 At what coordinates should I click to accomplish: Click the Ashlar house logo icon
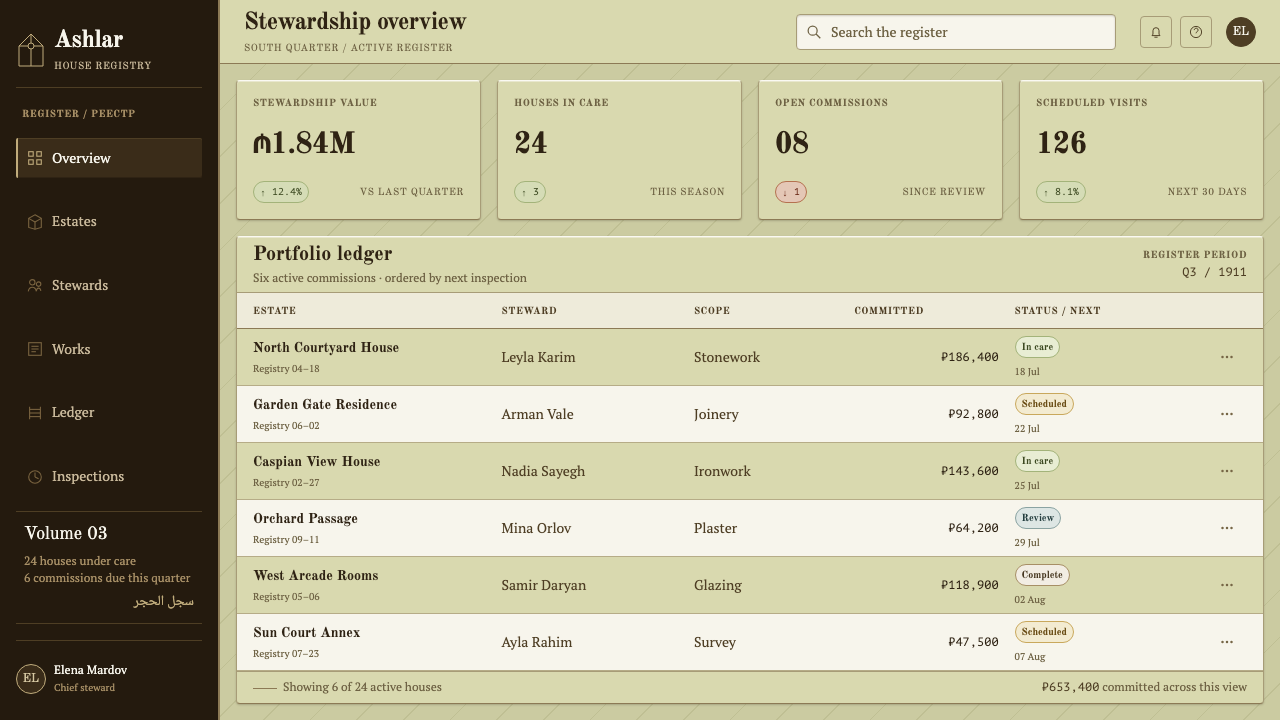pos(31,50)
